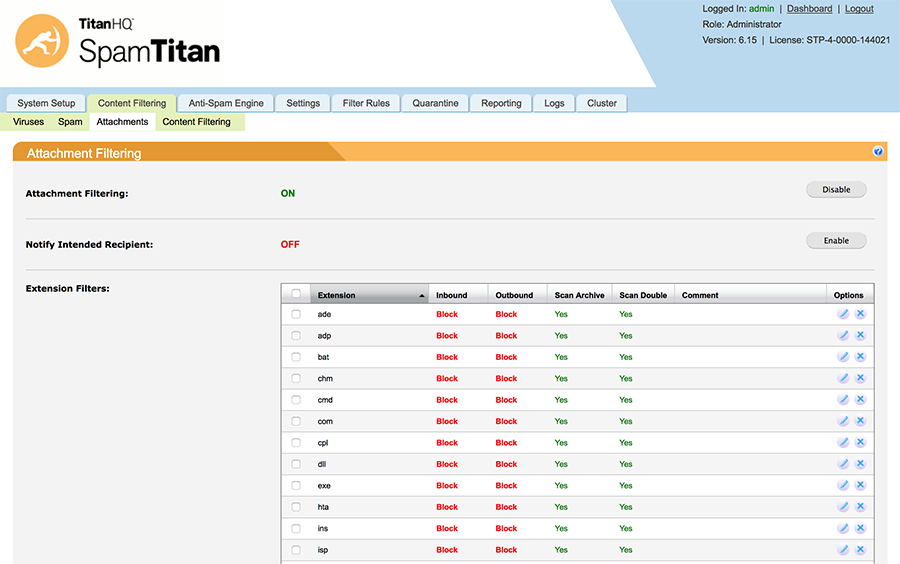900x564 pixels.
Task: Check the bat row checkbox
Action: tap(296, 357)
